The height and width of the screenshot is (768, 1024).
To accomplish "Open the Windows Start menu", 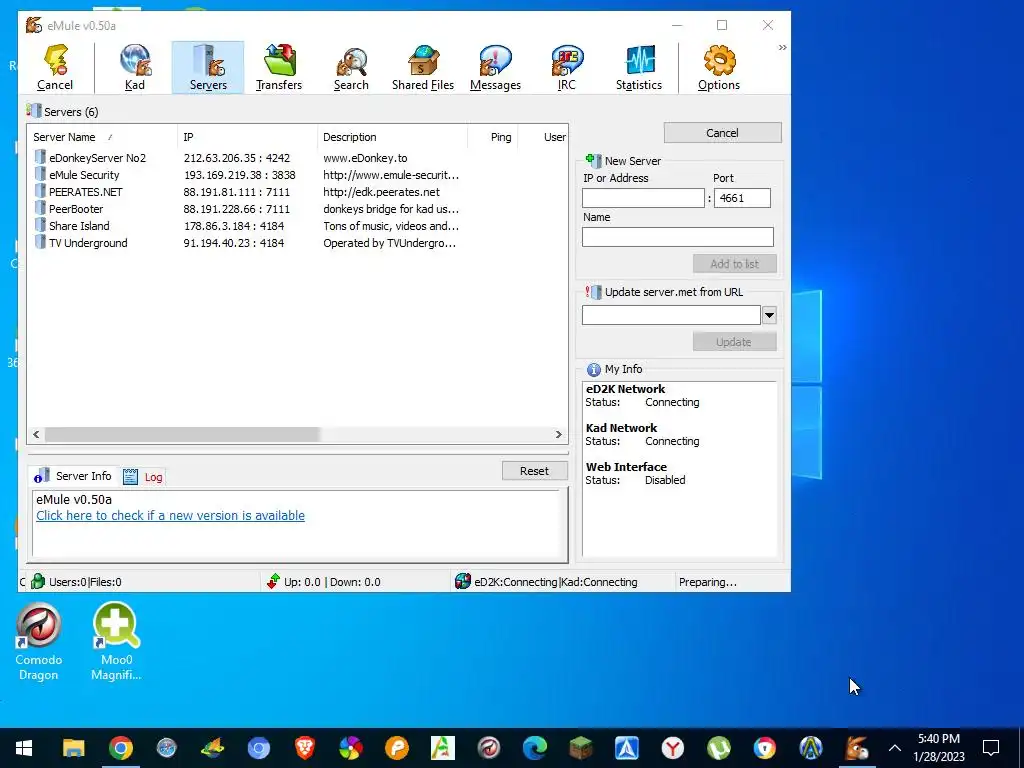I will point(24,748).
